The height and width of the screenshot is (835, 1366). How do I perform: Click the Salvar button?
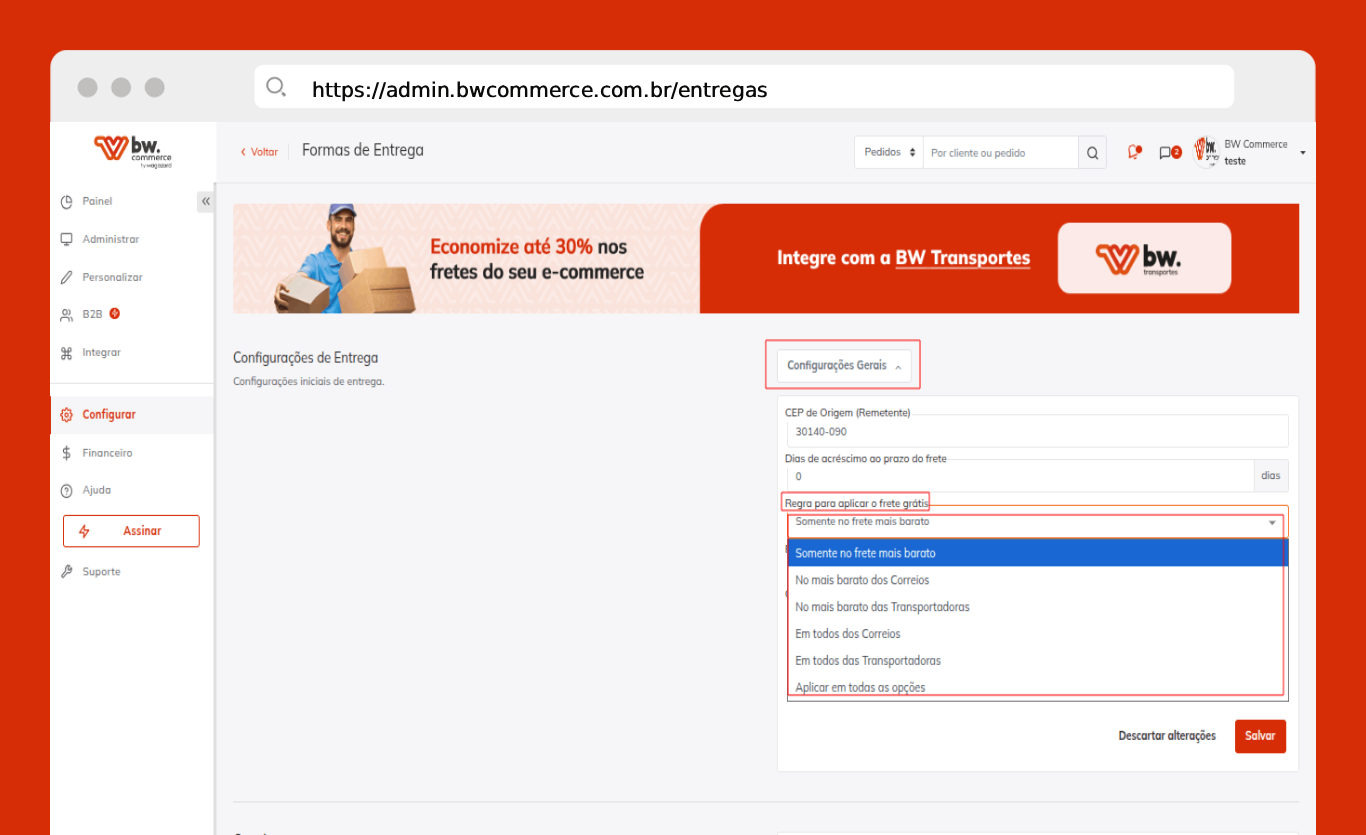click(x=1260, y=736)
